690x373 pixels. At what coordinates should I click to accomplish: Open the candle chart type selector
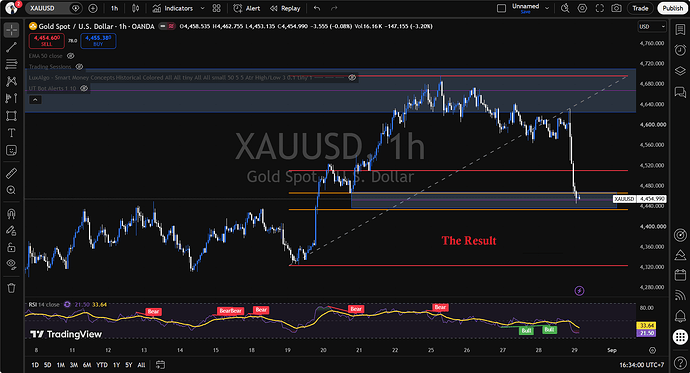(136, 8)
